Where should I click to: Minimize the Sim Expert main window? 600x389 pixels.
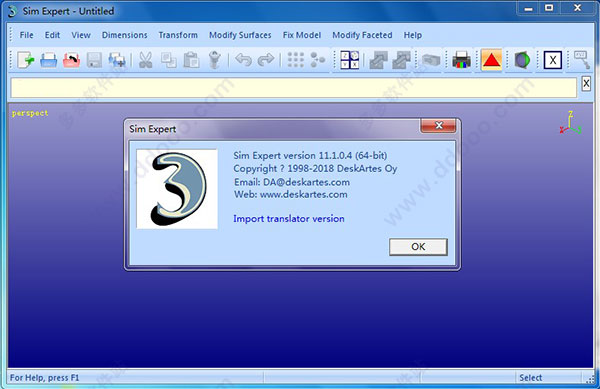(x=529, y=8)
